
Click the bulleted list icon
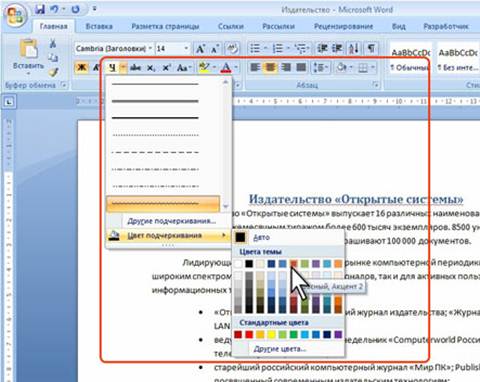(255, 49)
